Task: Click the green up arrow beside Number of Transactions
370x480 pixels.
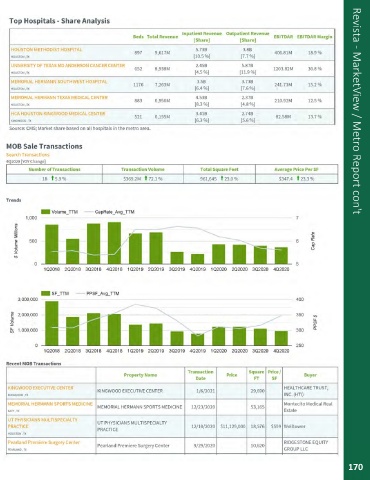Action: tap(52, 179)
